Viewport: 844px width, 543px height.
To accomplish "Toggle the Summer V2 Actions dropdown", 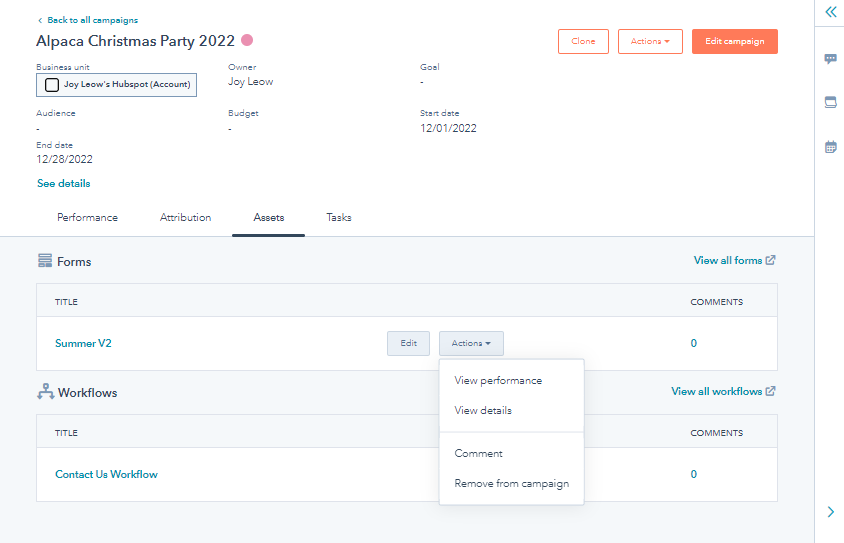I will (x=471, y=343).
